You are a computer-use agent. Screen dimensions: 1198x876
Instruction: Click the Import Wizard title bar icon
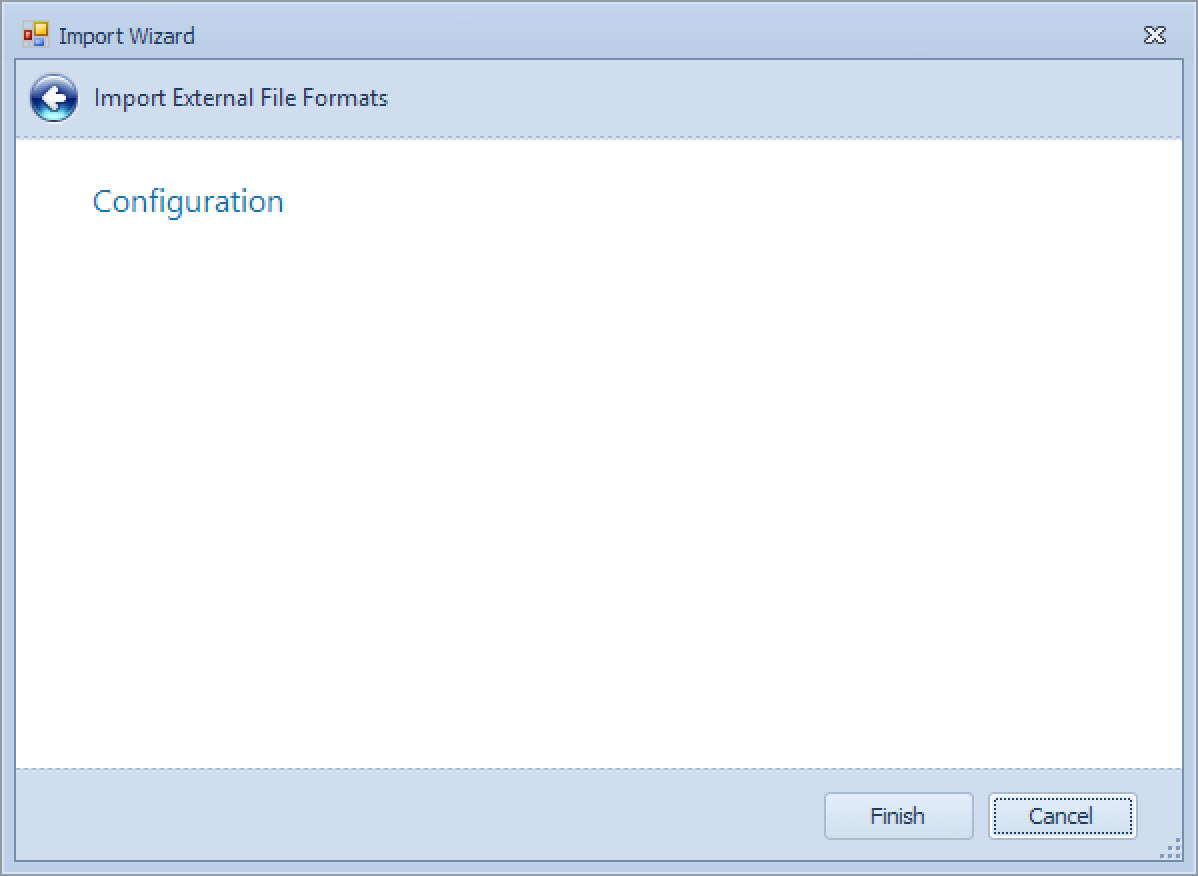[x=36, y=36]
